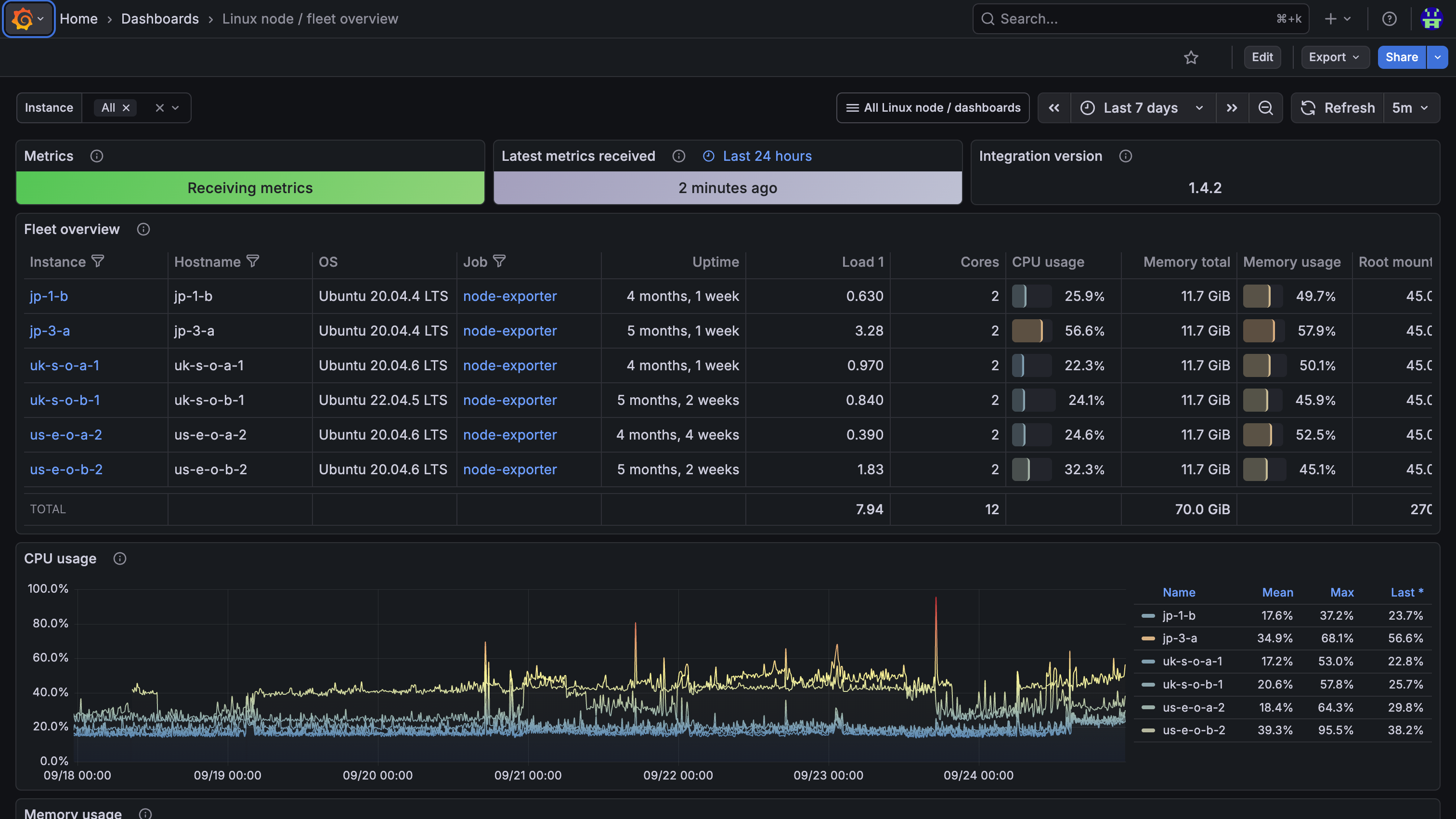Click the Last 24 hours panel link
Image resolution: width=1456 pixels, height=819 pixels.
tap(767, 156)
